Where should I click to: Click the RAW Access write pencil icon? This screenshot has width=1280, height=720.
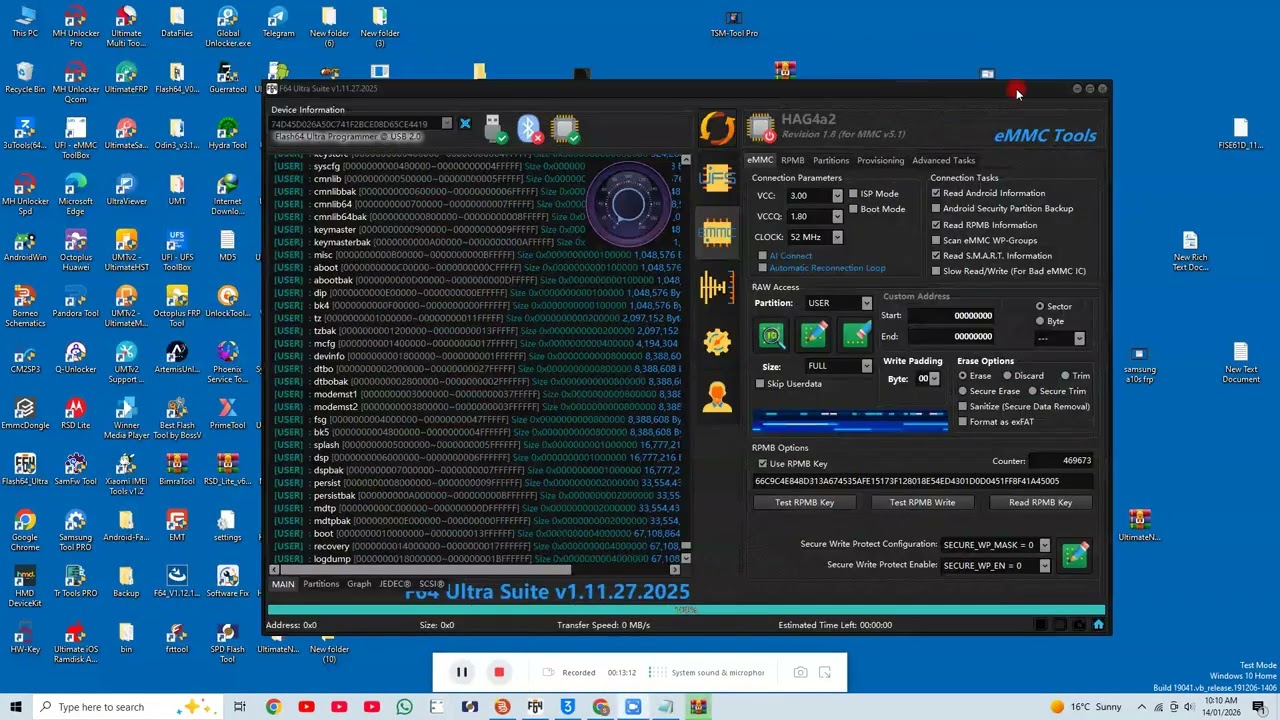(813, 335)
